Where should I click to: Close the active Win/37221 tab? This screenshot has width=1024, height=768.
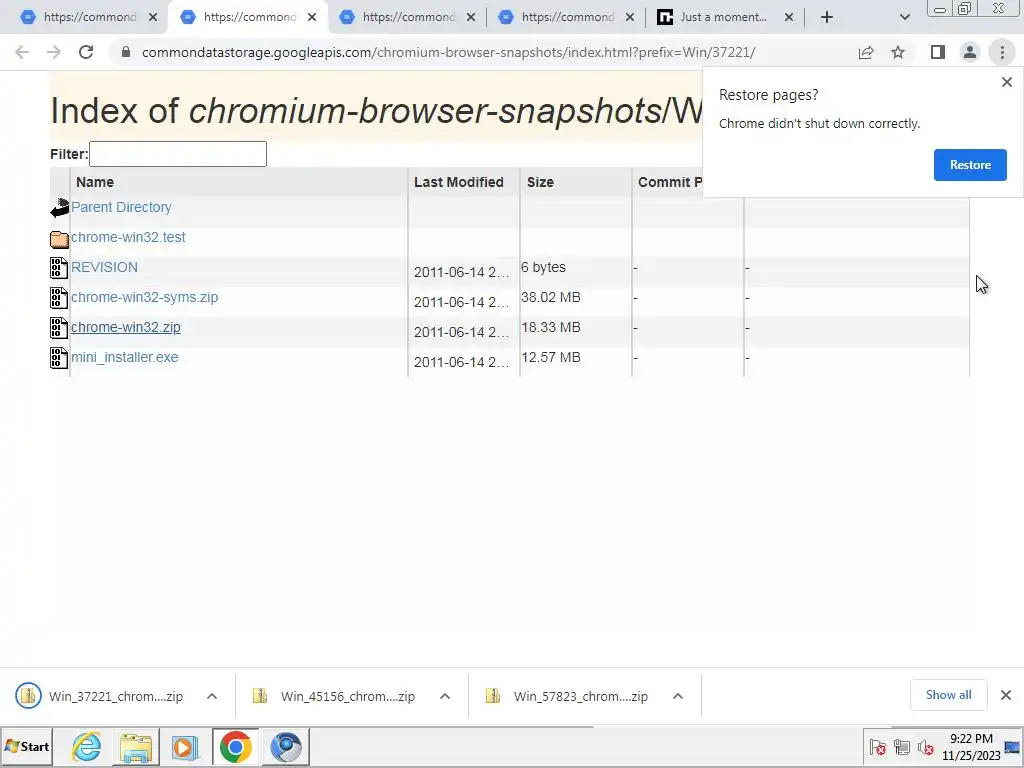312,17
